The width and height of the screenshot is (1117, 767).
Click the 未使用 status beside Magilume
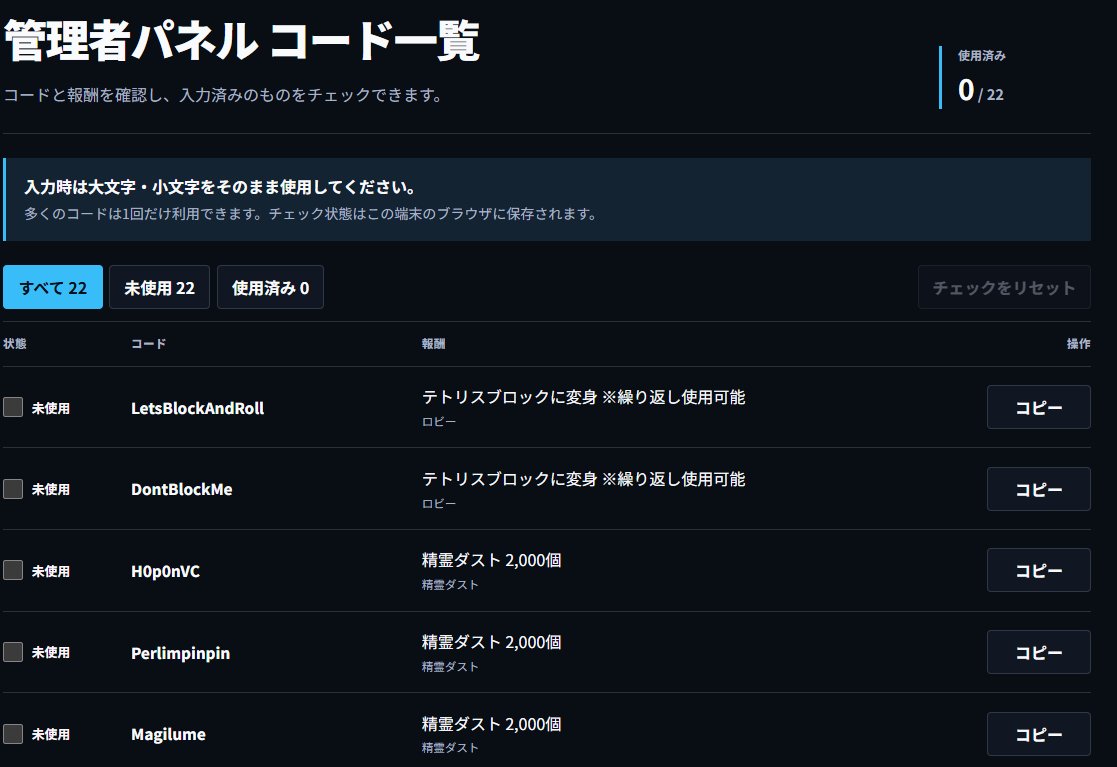51,734
